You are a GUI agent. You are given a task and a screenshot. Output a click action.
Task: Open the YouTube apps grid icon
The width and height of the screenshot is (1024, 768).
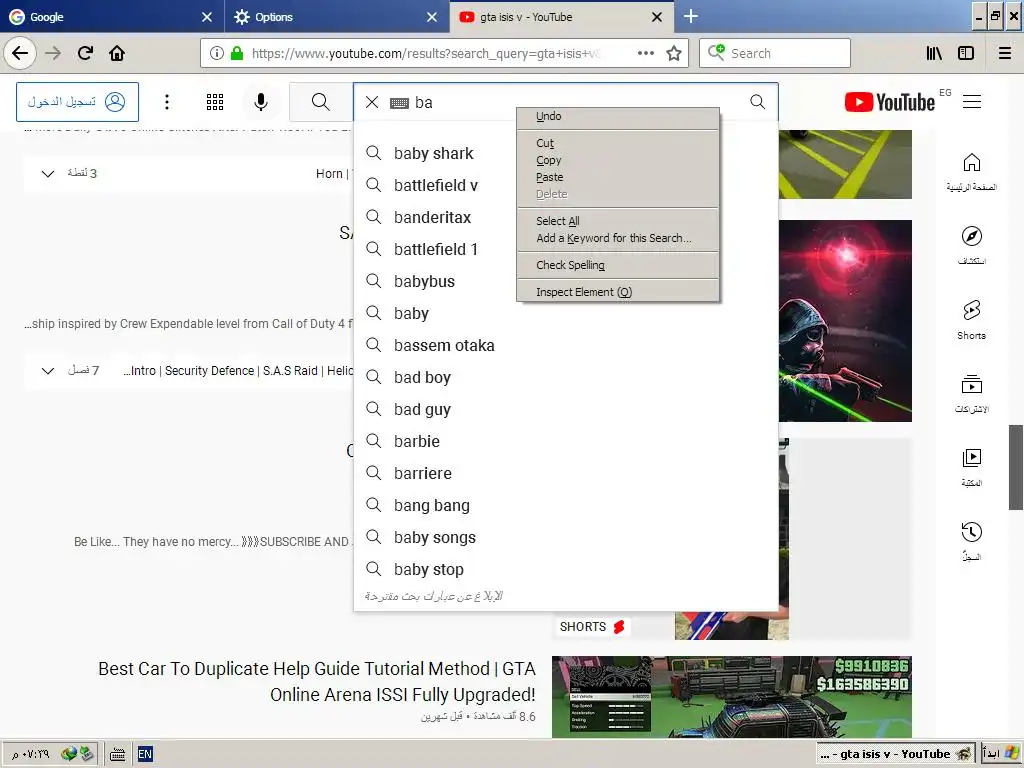tap(215, 102)
